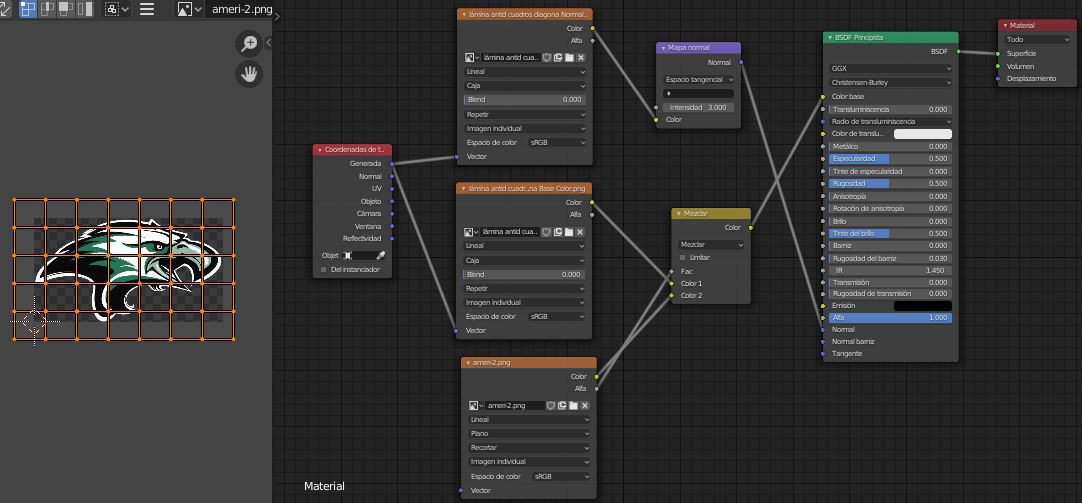Click the black Emisión color swatch

(923, 306)
